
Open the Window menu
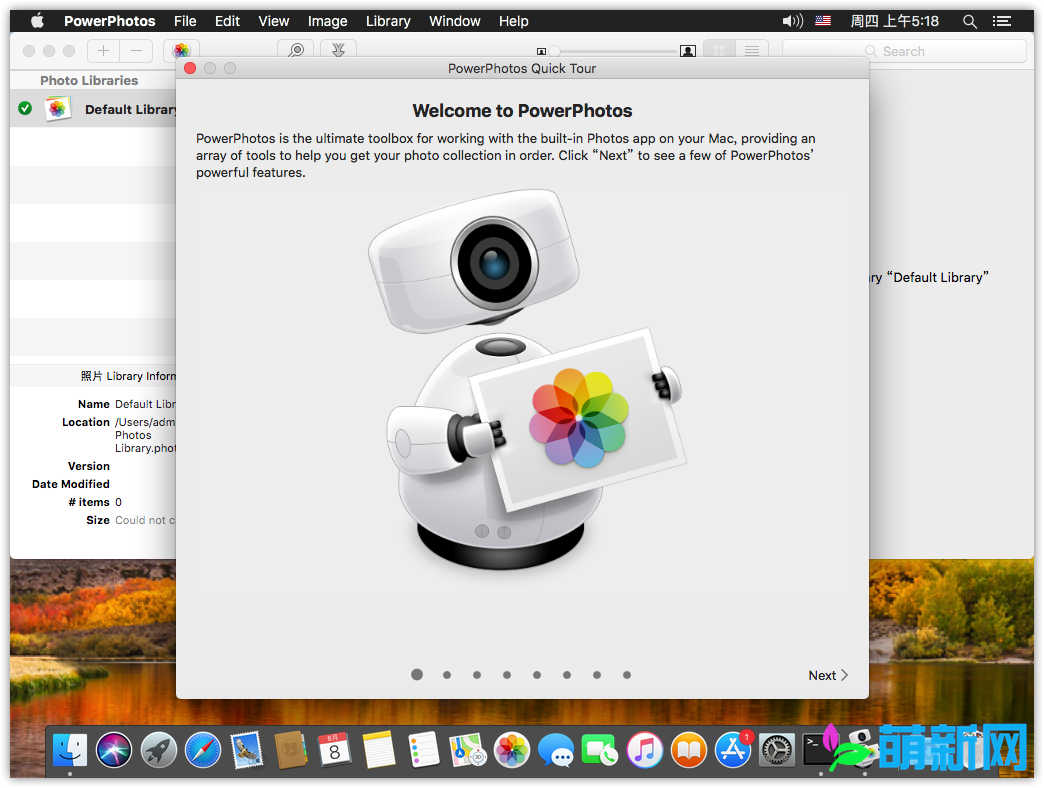point(455,21)
